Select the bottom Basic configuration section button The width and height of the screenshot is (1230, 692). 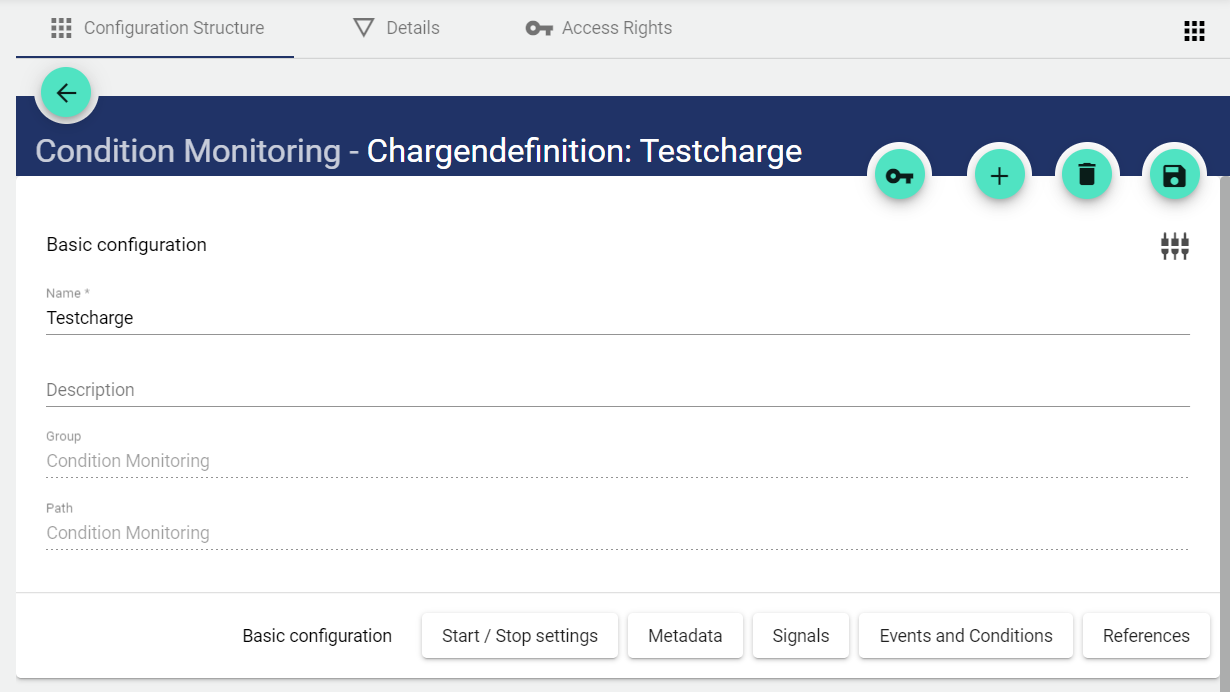pyautogui.click(x=317, y=636)
